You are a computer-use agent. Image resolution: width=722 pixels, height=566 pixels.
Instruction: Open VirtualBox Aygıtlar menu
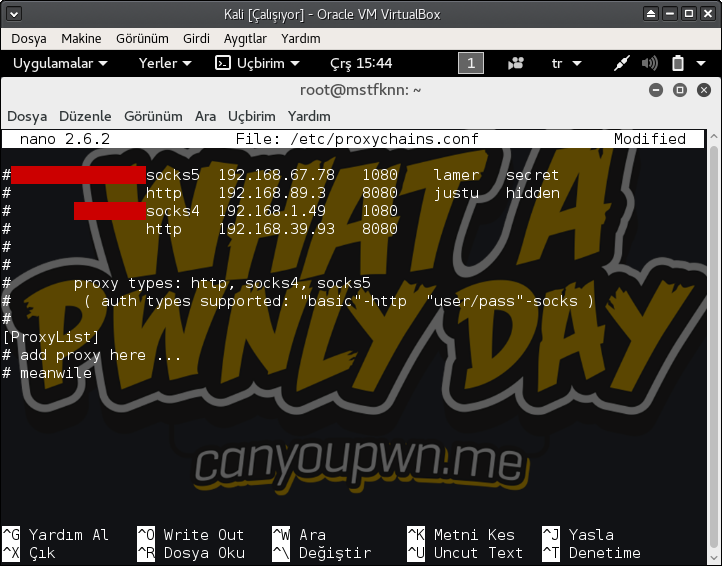tap(245, 38)
